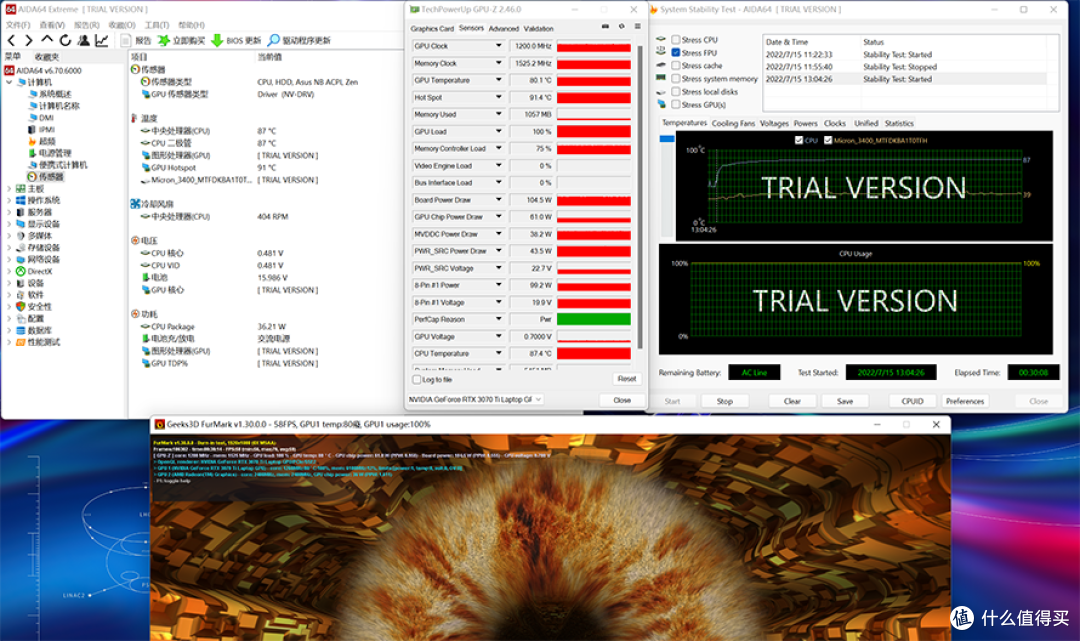Enable Stress cache checkbox
This screenshot has height=641, width=1080.
[x=676, y=65]
